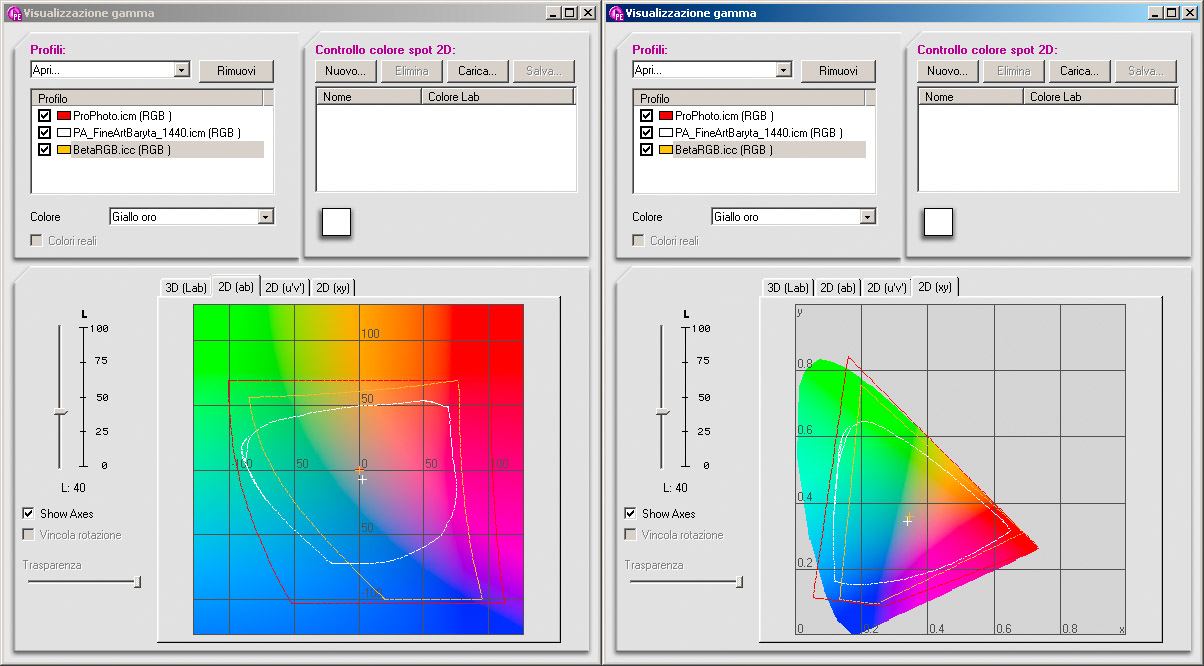Viewport: 1204px width, 666px height.
Task: Click Colore Lab column header in left window
Action: 498,97
